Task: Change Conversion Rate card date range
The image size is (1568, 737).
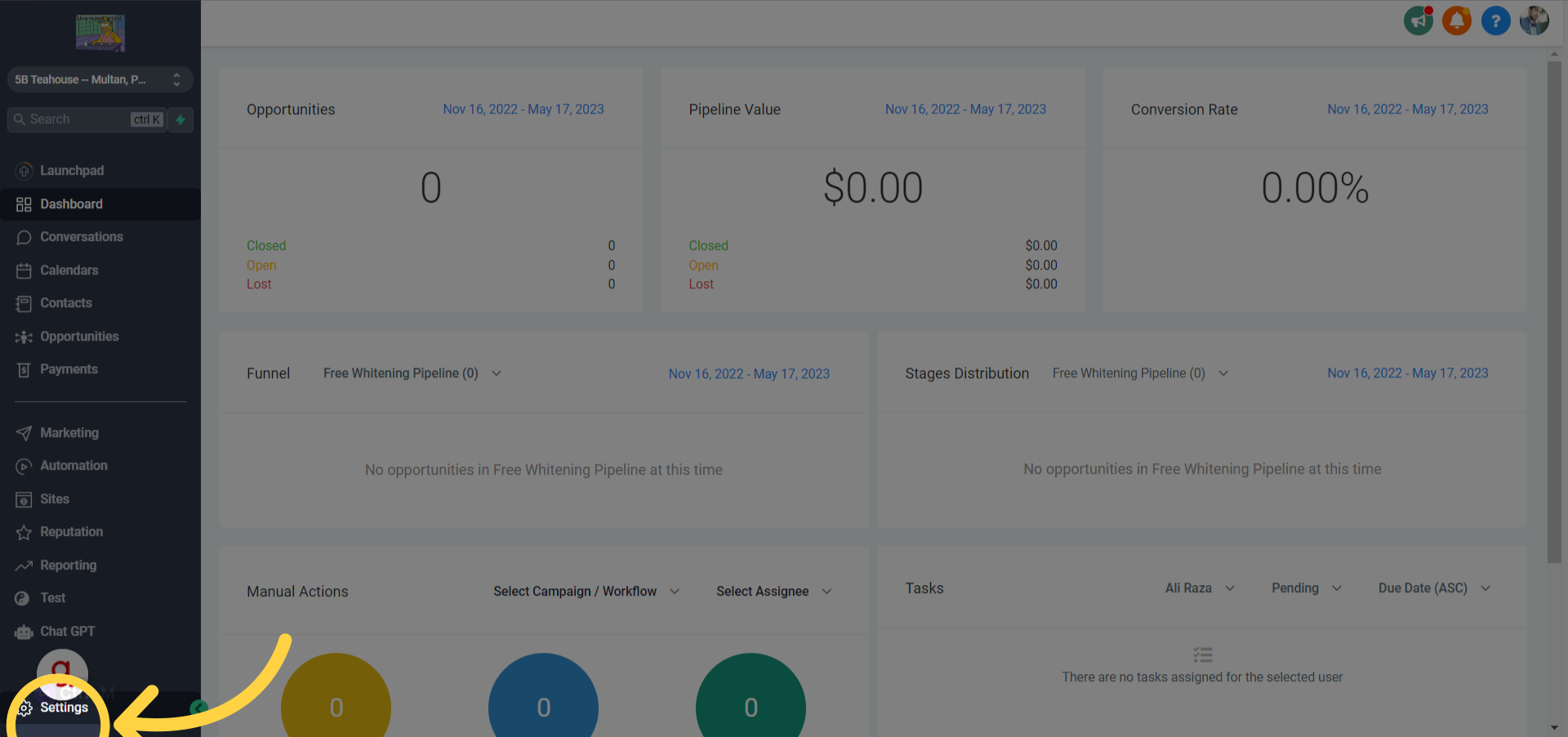Action: pos(1408,109)
